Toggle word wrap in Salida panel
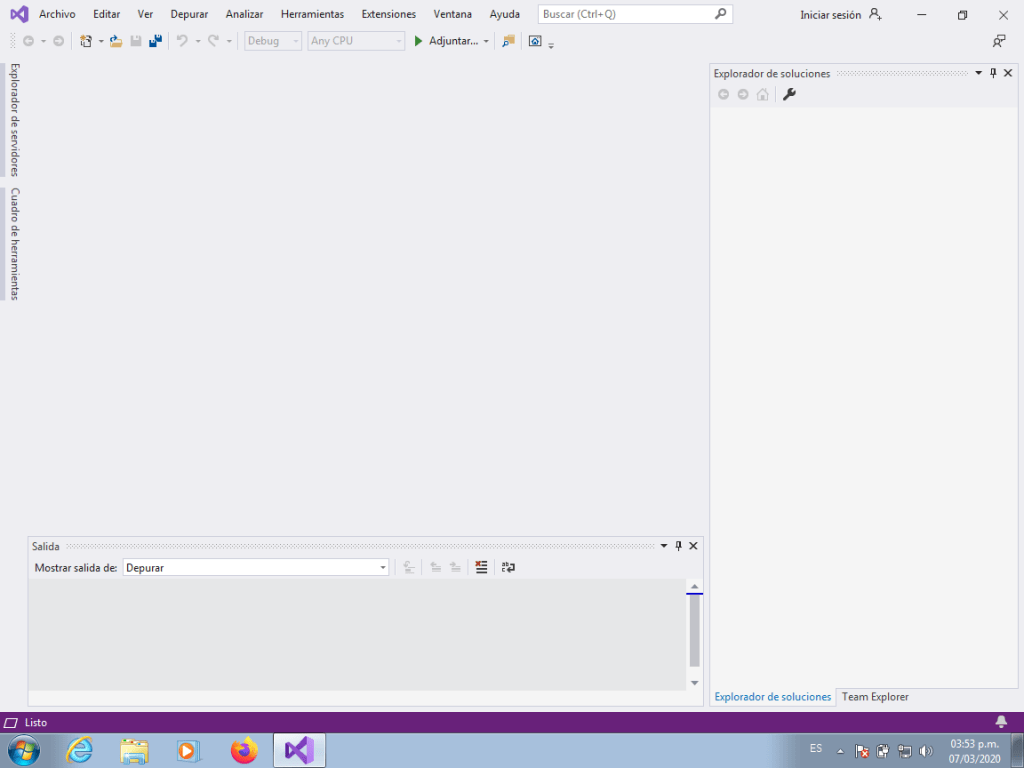 click(508, 567)
